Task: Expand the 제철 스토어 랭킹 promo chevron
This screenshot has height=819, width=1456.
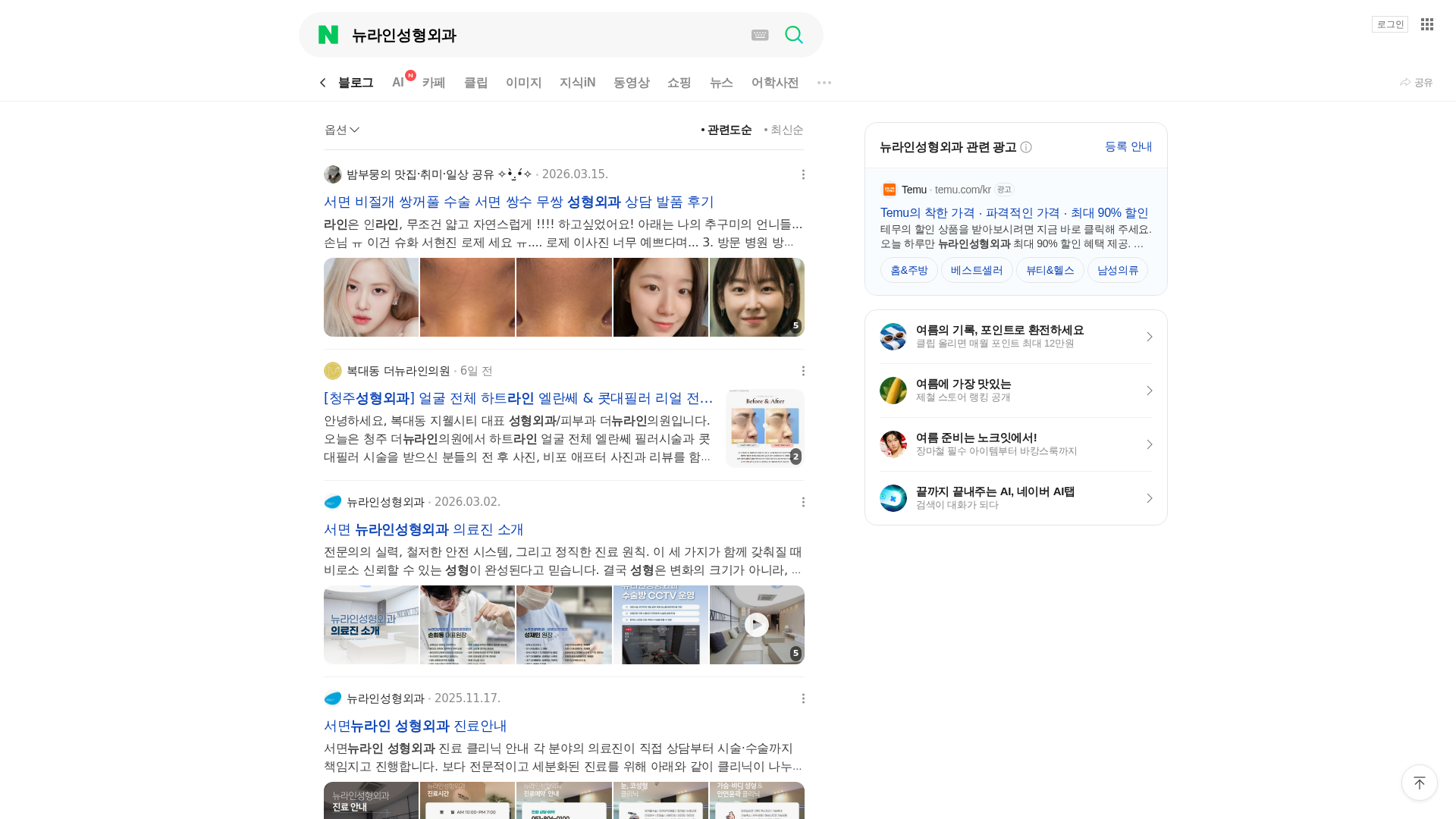Action: tap(1150, 391)
